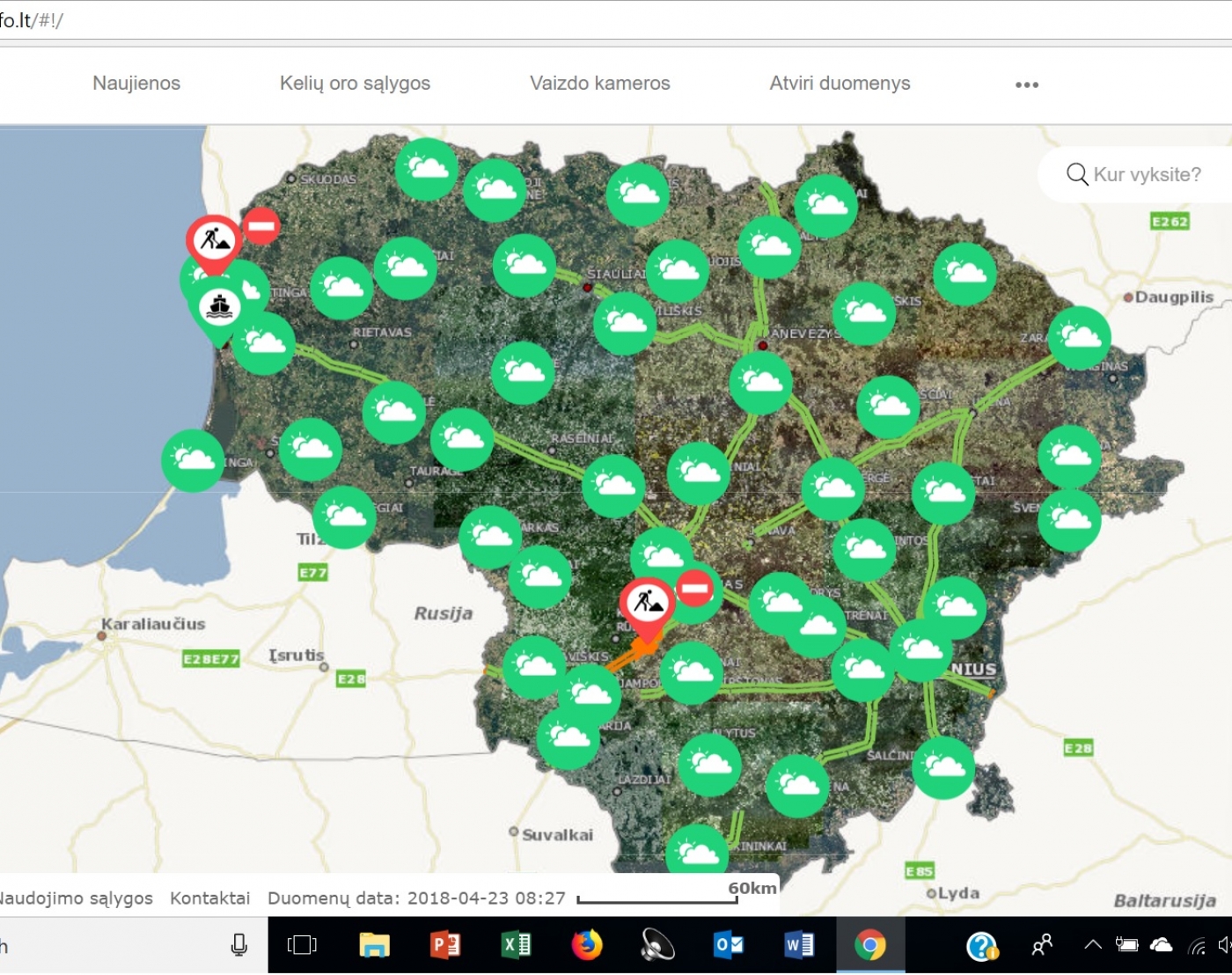Open the no-entry marker beside the Marijampolė roadworks
Viewport: 1232px width, 975px height.
click(x=695, y=588)
